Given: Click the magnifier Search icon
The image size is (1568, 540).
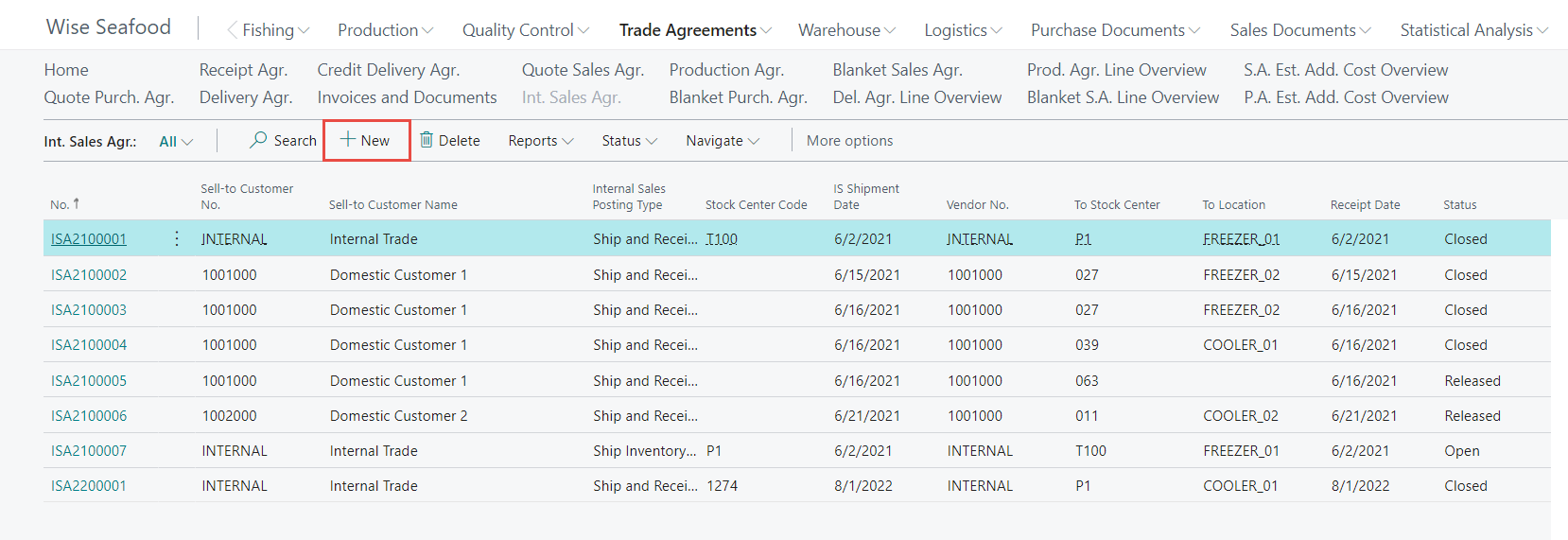Looking at the screenshot, I should [x=258, y=140].
